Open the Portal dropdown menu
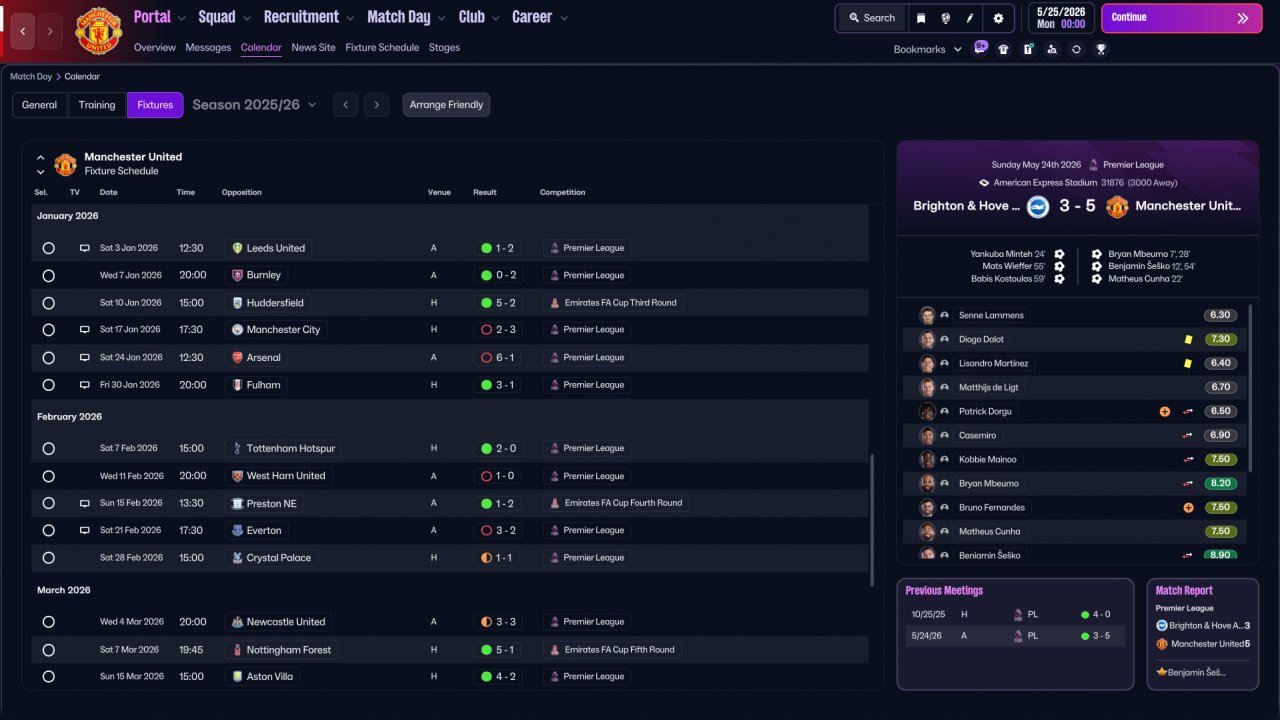 coord(160,17)
